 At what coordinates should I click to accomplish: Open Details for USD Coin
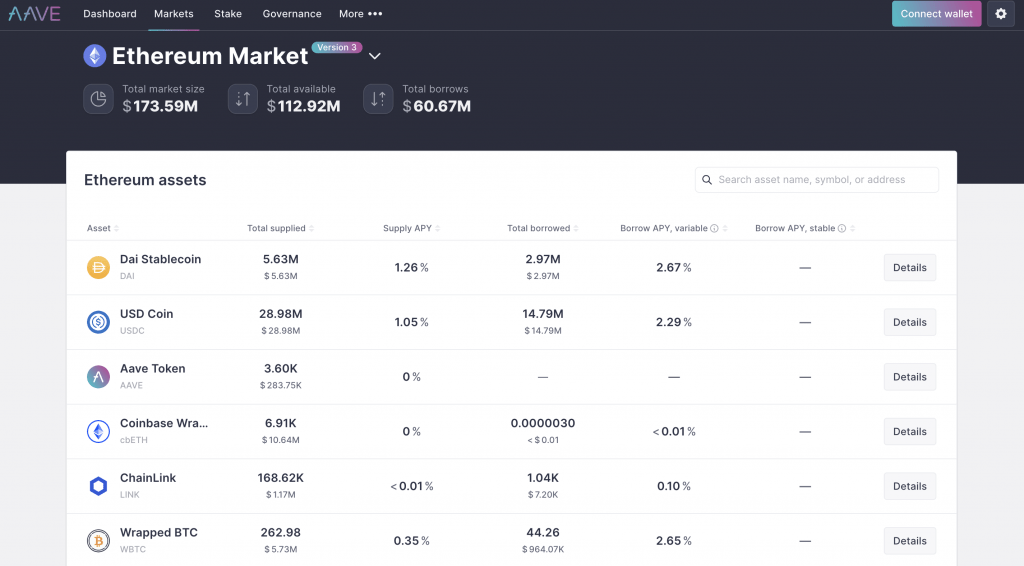click(x=910, y=322)
